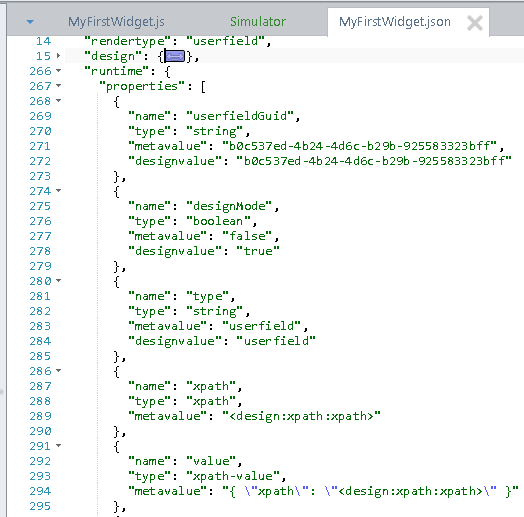Click the "userfield" rendertype value on line 14
Screen dimensions: 524x517
pyautogui.click(x=226, y=41)
